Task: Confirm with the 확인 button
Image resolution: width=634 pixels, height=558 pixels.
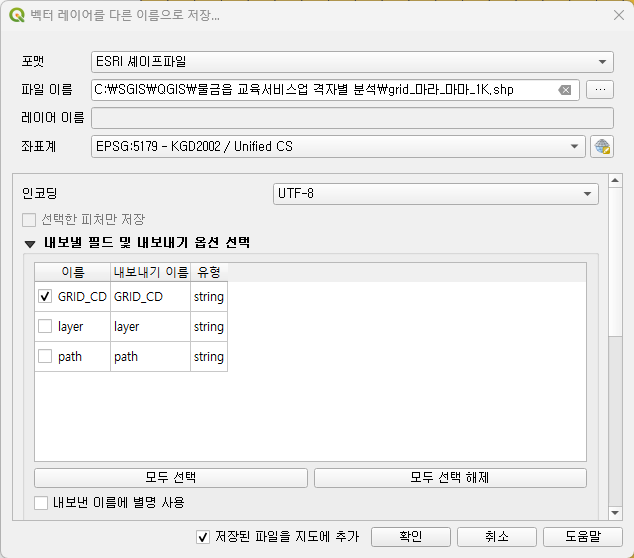Action: (x=411, y=537)
